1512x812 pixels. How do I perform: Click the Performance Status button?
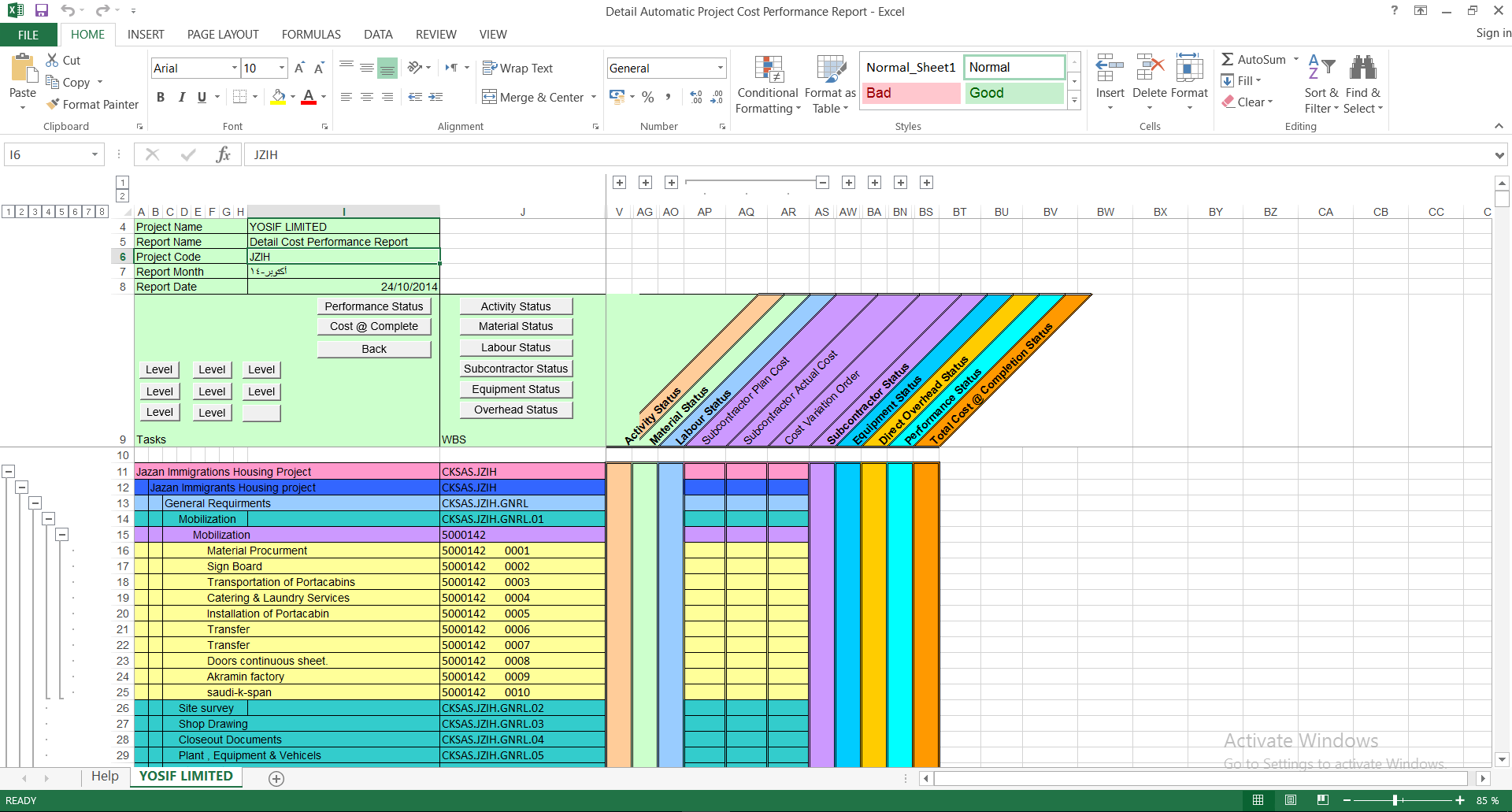tap(373, 306)
